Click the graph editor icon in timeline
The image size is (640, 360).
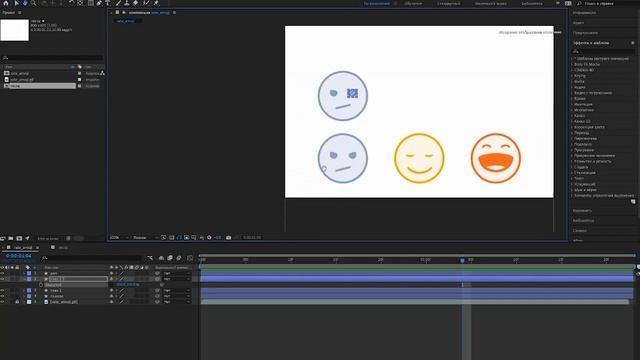tap(190, 258)
